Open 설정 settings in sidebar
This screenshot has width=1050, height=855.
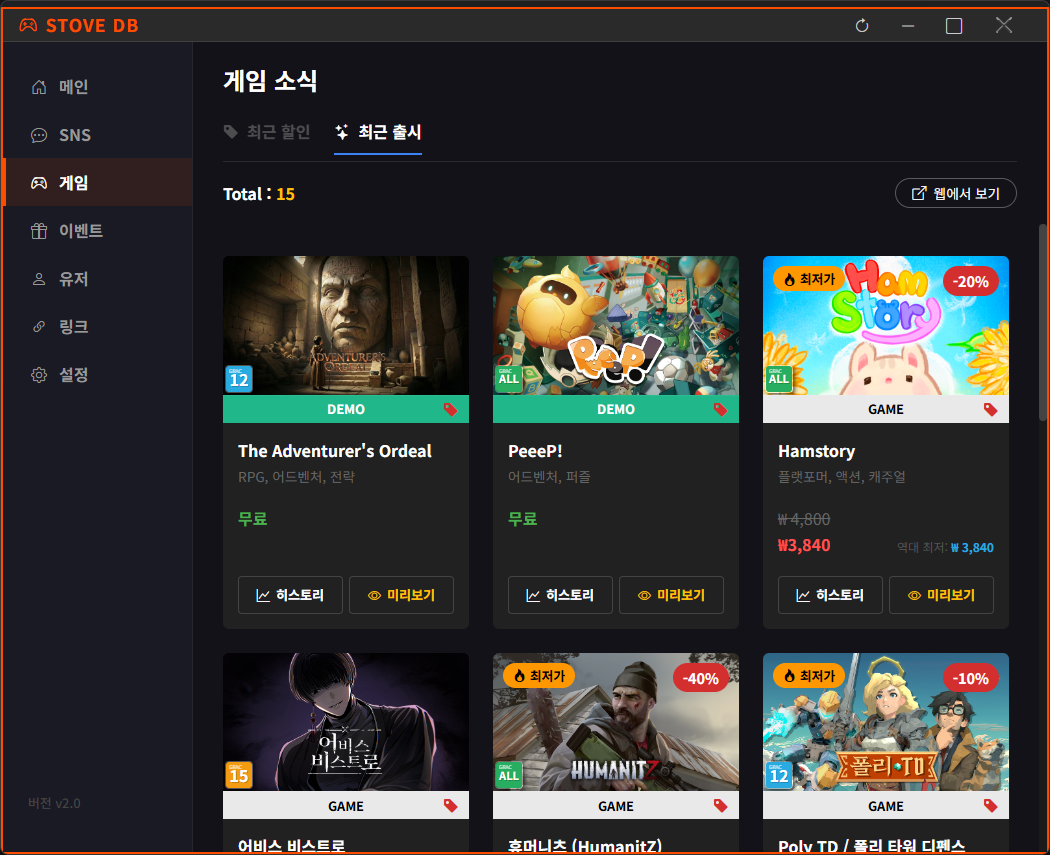coord(73,375)
